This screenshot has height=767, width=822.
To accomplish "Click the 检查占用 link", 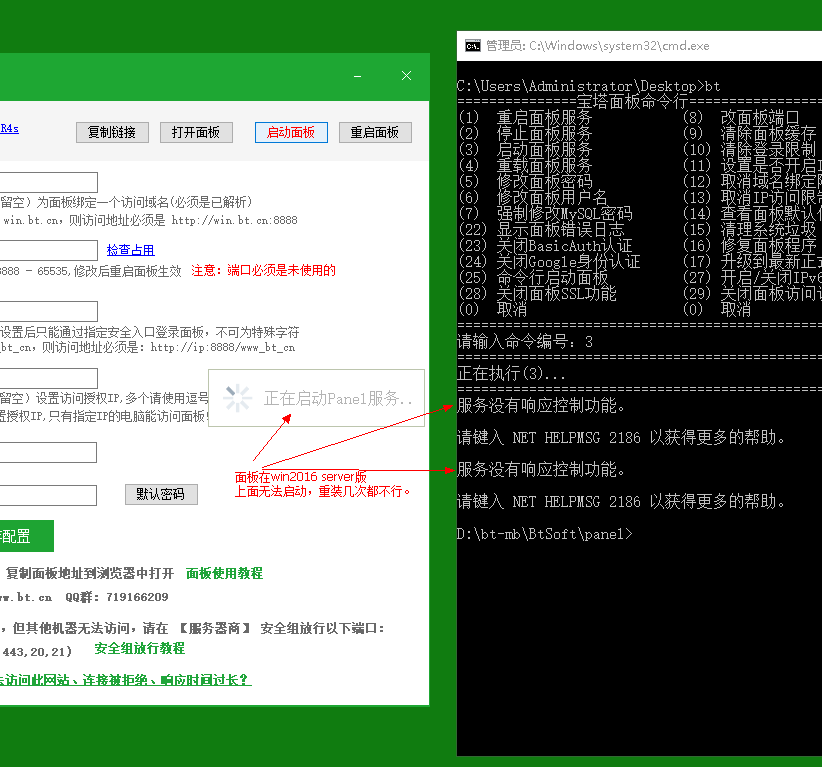I will pyautogui.click(x=131, y=250).
